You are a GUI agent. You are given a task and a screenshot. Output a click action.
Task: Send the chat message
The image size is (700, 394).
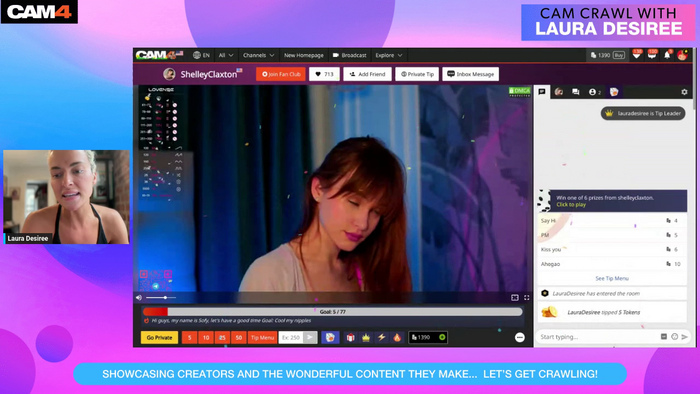click(685, 336)
